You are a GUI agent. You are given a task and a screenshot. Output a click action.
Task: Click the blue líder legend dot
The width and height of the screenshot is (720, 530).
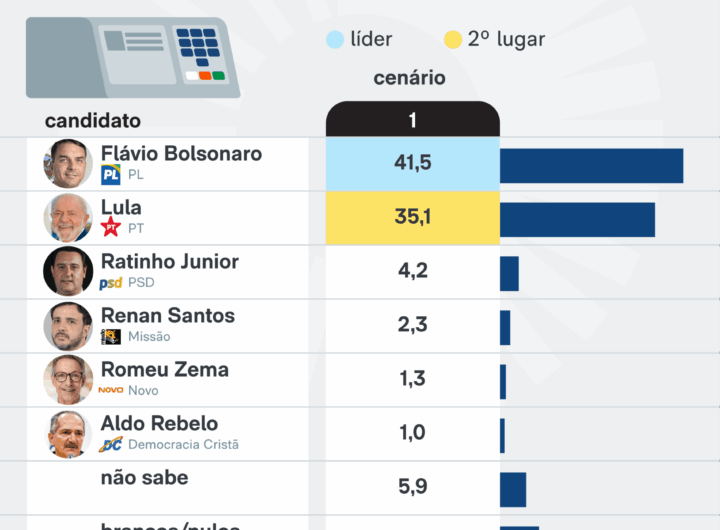[335, 40]
